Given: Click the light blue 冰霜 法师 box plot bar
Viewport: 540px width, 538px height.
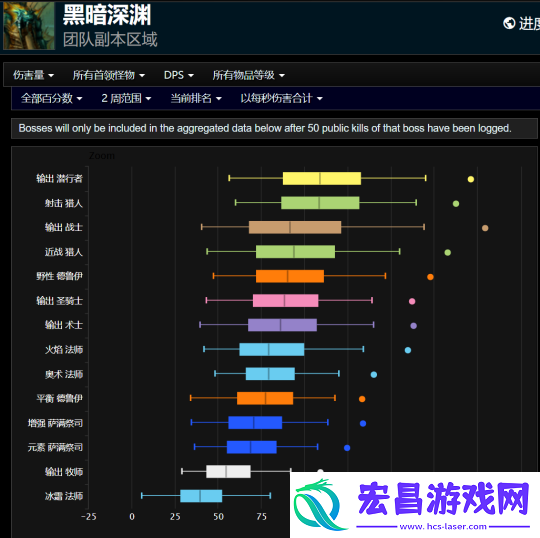Looking at the screenshot, I should (x=201, y=496).
